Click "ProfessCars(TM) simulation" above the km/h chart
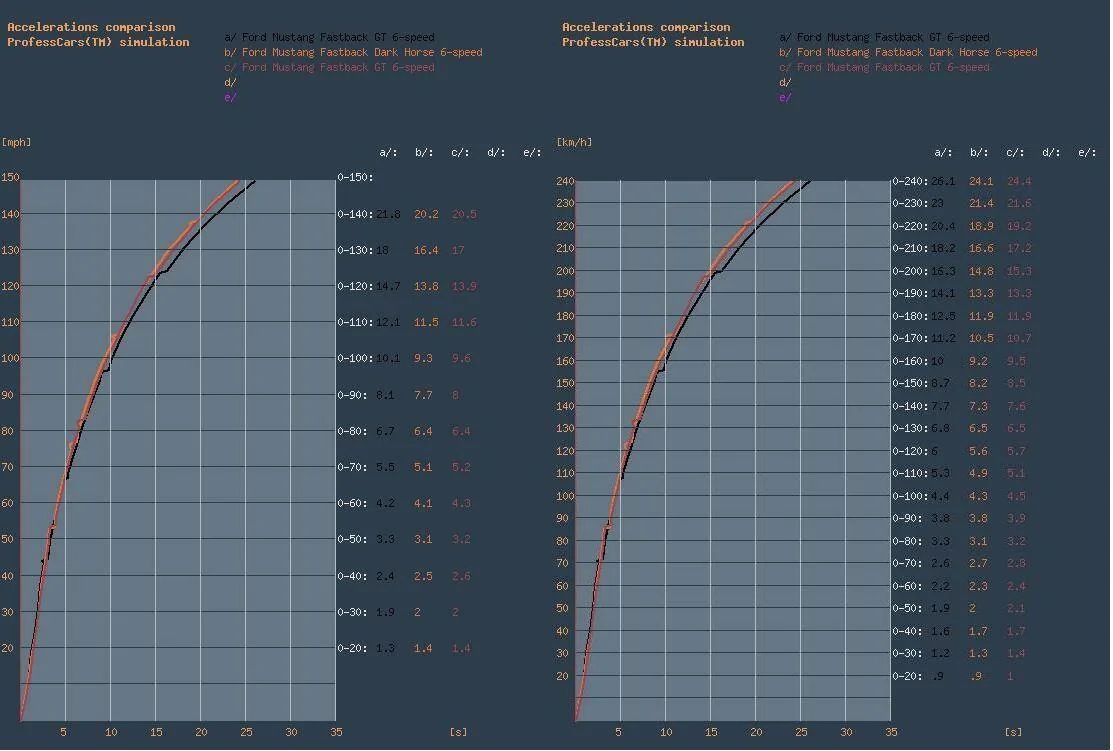The image size is (1113, 751). coord(653,42)
